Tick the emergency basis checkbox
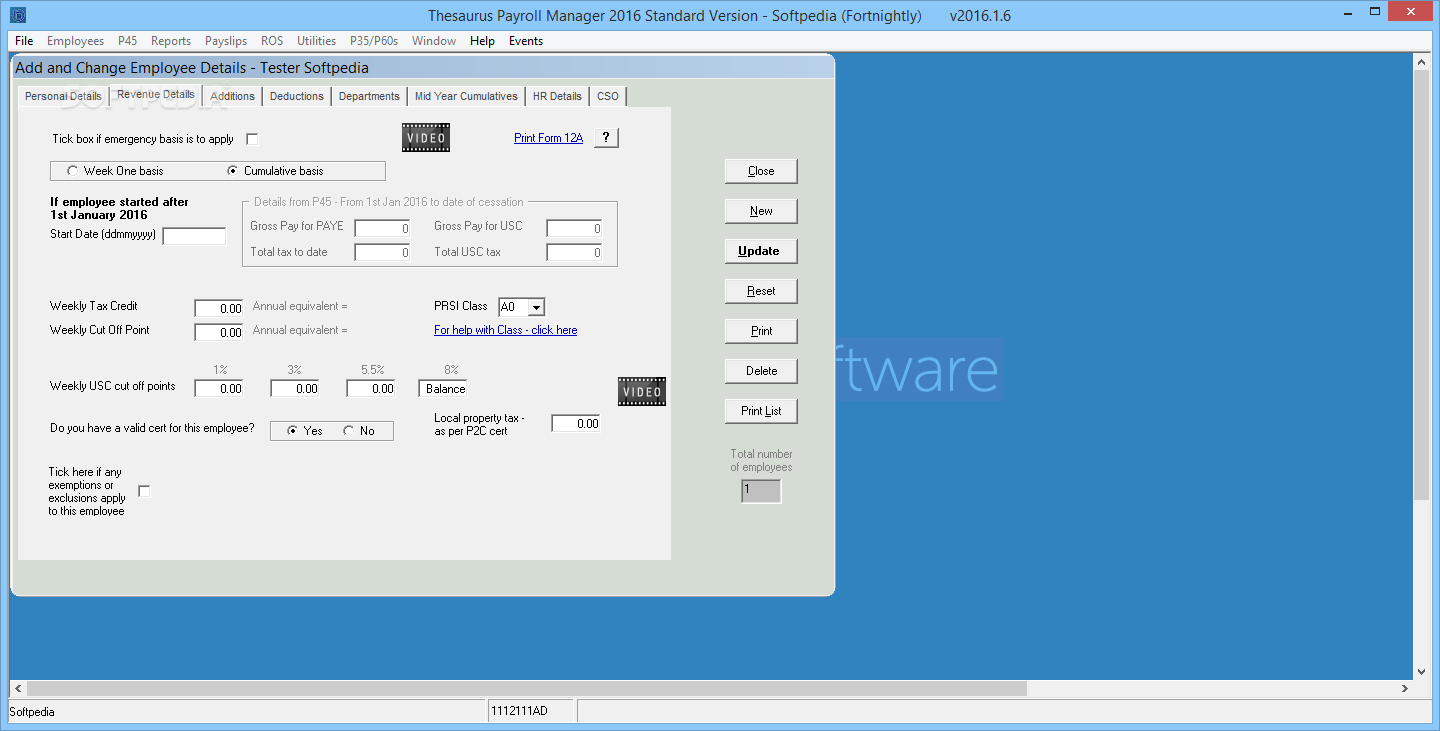 point(252,139)
